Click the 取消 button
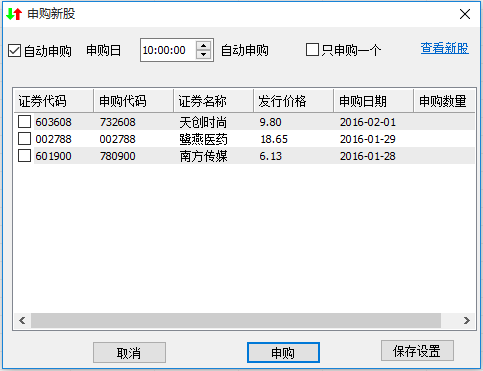This screenshot has width=483, height=371. (129, 353)
